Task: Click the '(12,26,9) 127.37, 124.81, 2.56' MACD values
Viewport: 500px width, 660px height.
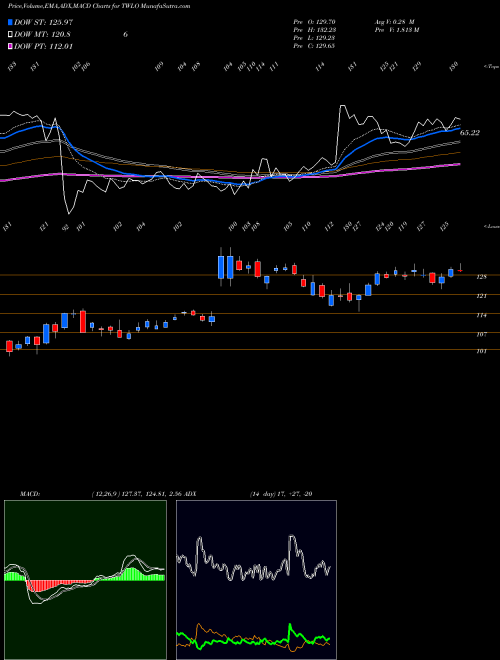Action: click(136, 494)
